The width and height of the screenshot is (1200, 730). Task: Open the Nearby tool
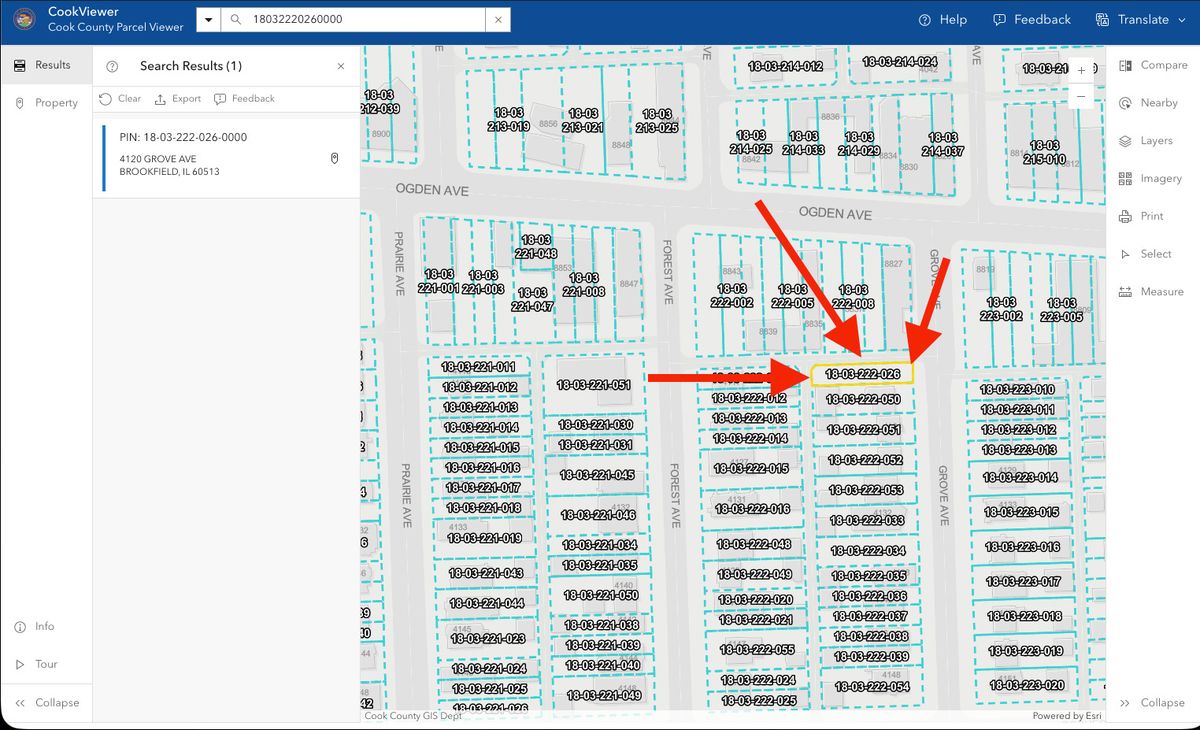[1147, 103]
